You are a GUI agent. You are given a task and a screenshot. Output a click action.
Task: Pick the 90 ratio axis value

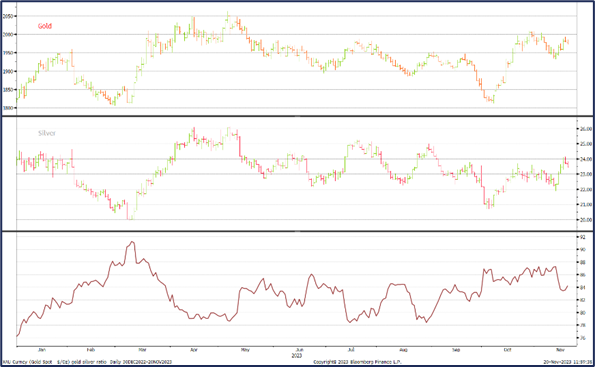click(582, 249)
